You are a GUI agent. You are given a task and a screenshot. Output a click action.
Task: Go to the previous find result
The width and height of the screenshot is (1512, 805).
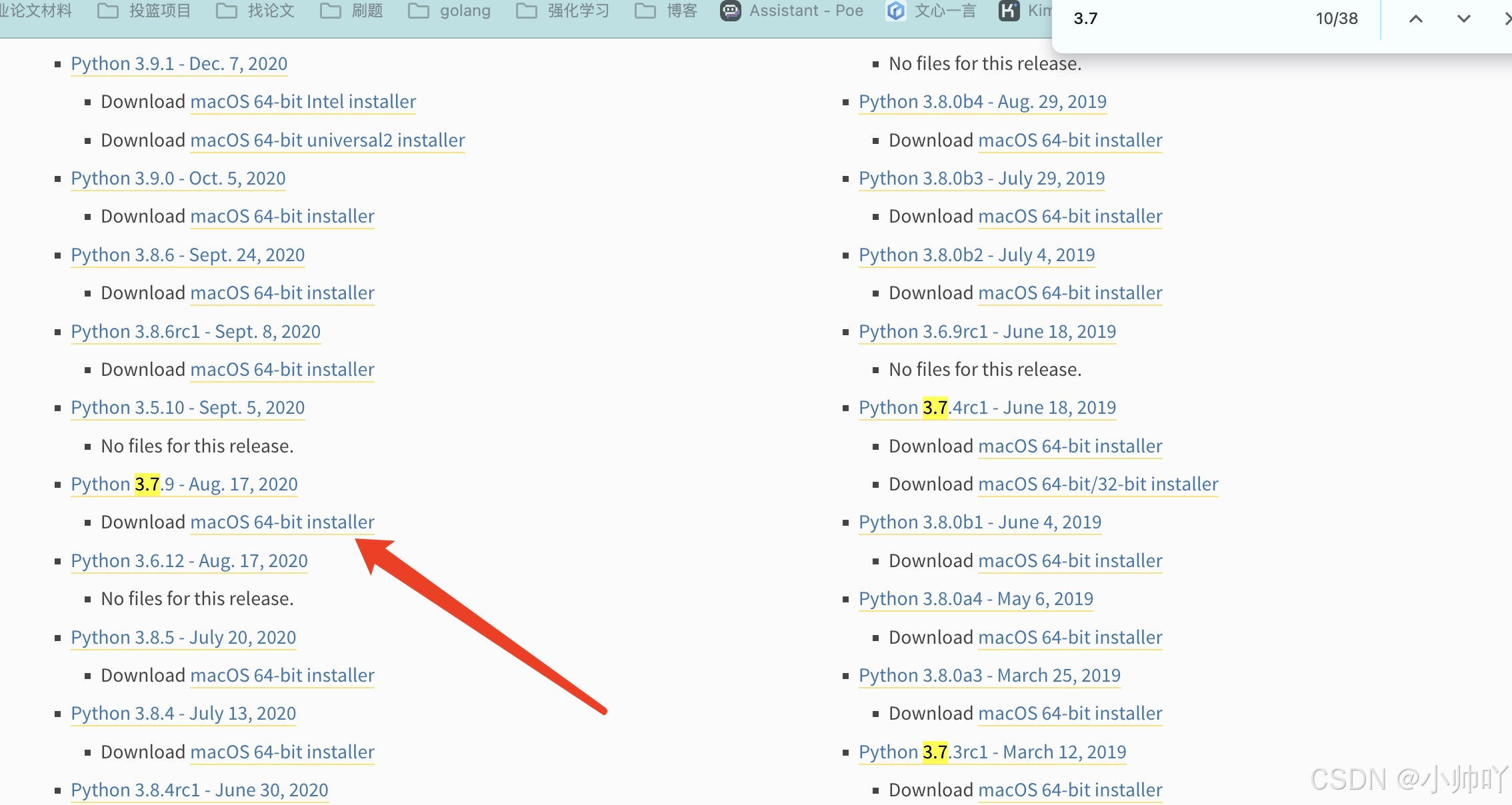(1415, 19)
